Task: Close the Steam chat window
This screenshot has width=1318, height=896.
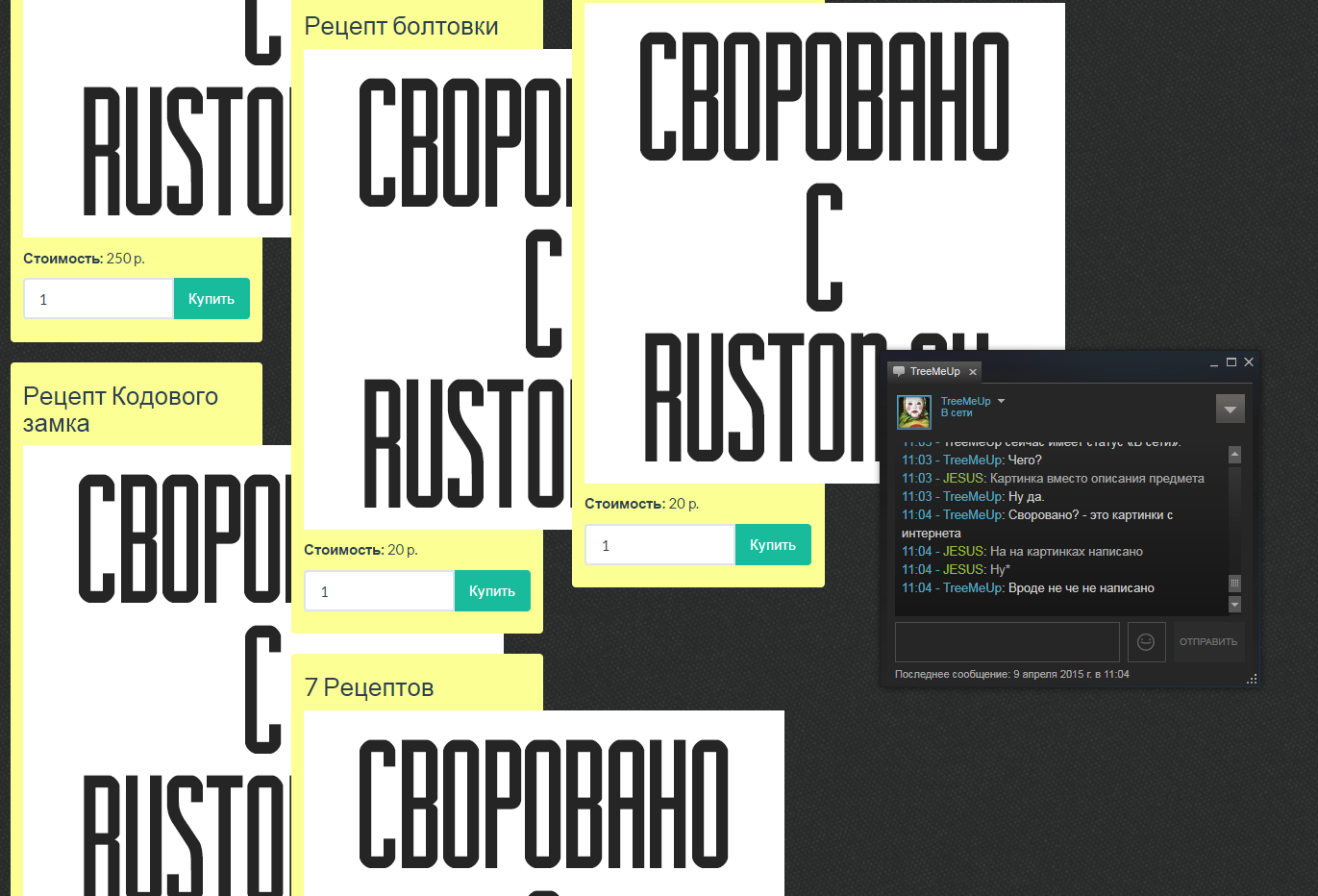Action: click(1249, 362)
